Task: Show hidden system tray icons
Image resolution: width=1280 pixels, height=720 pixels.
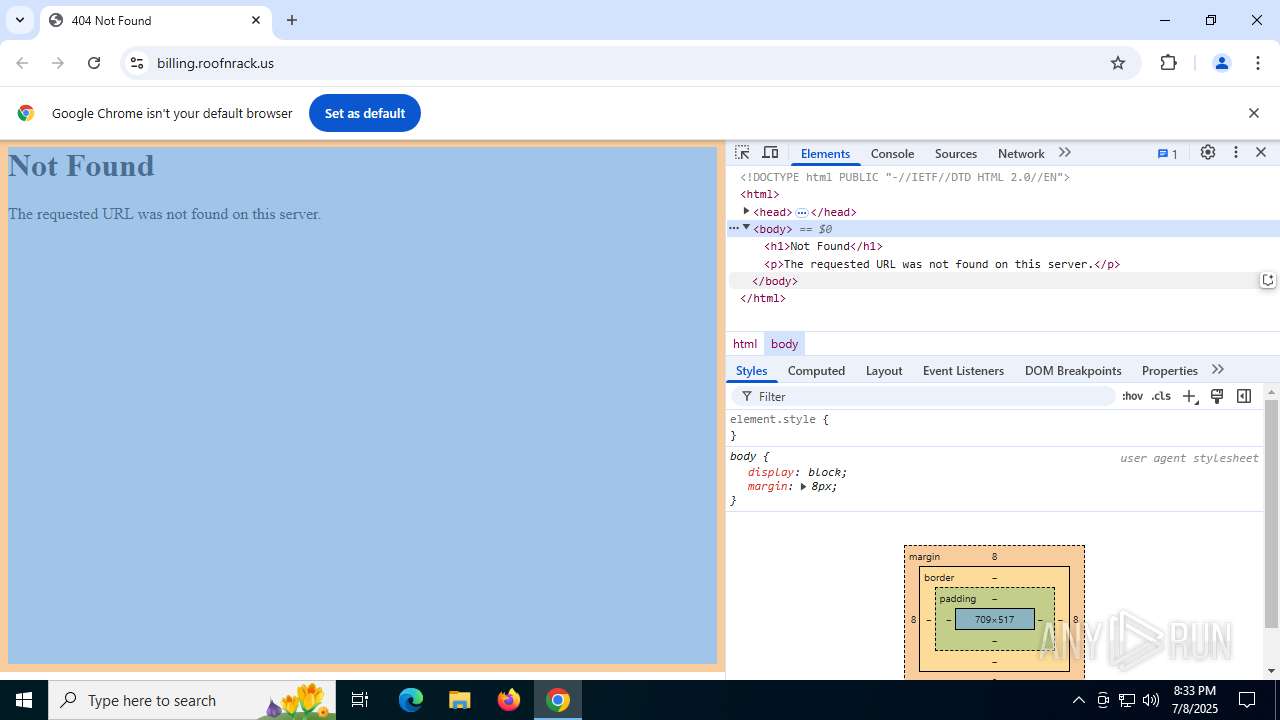Action: pos(1078,700)
